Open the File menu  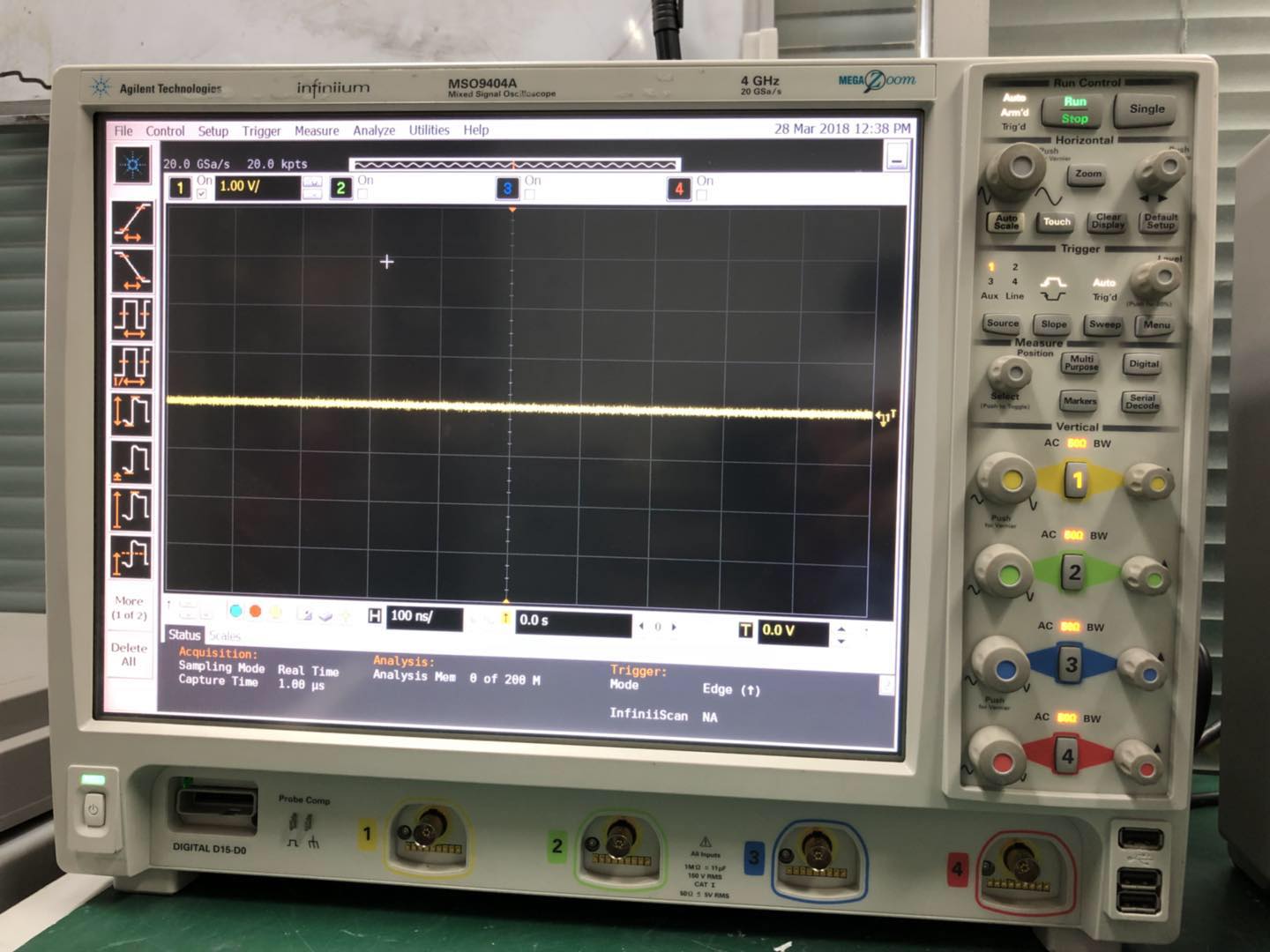[123, 131]
